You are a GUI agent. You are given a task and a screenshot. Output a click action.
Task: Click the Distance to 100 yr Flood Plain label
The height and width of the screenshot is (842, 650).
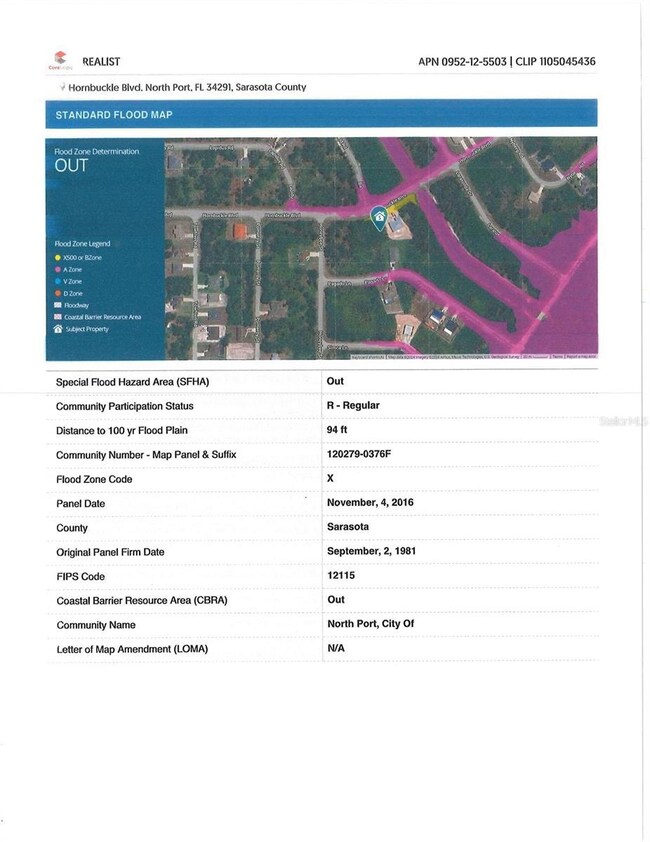click(122, 430)
